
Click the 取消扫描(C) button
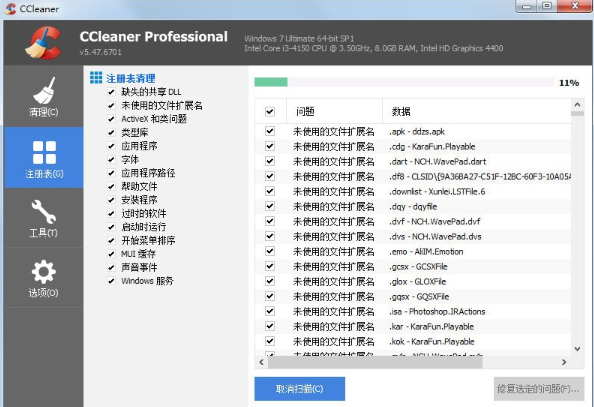click(x=300, y=389)
